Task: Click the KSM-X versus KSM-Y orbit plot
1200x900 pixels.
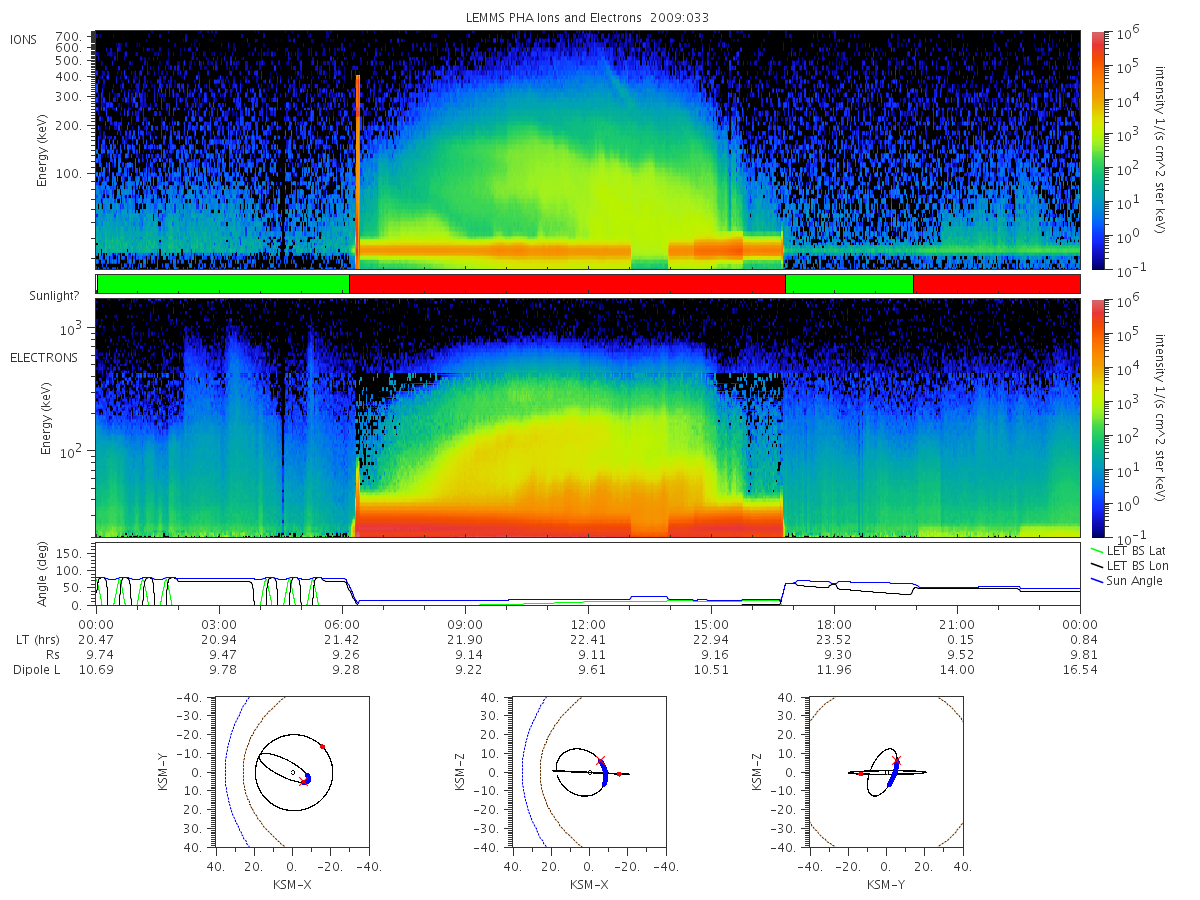Action: tap(290, 772)
